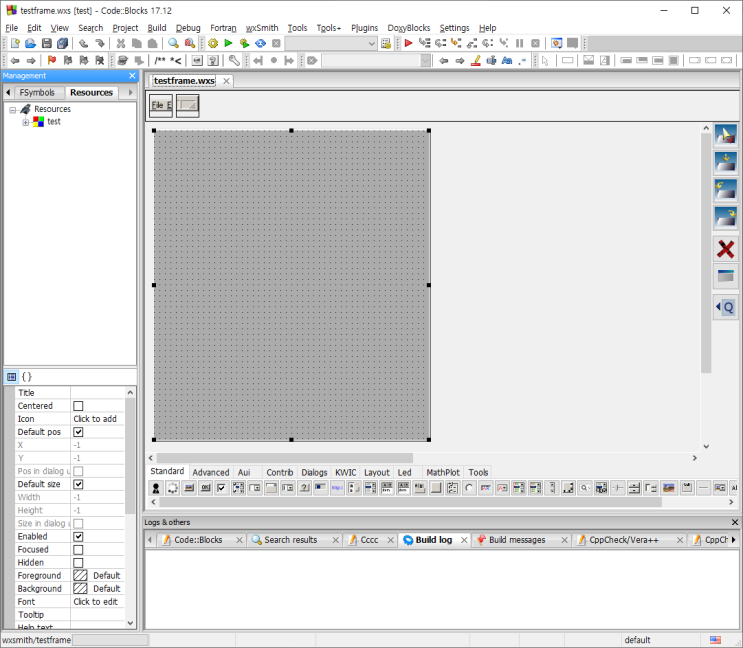Viewport: 743px width, 648px height.
Task: Open the Build menu
Action: [x=156, y=28]
